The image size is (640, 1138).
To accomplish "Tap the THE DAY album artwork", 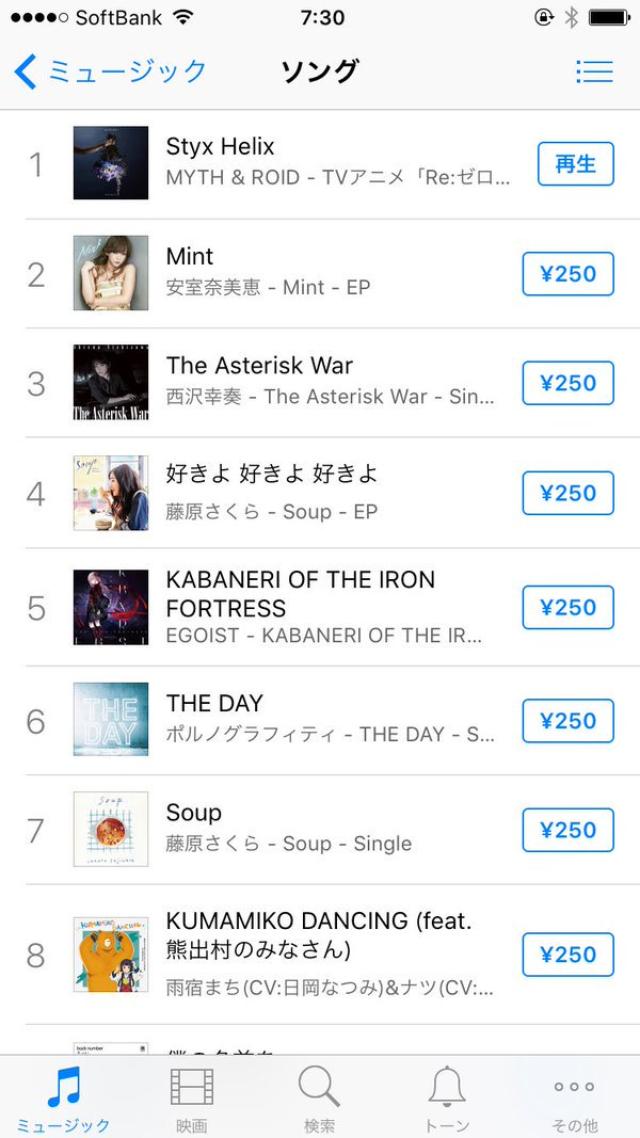I will pos(111,720).
